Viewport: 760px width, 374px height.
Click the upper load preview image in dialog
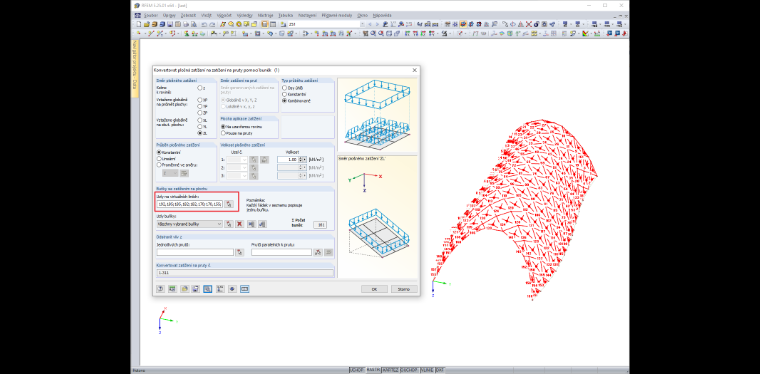point(377,116)
